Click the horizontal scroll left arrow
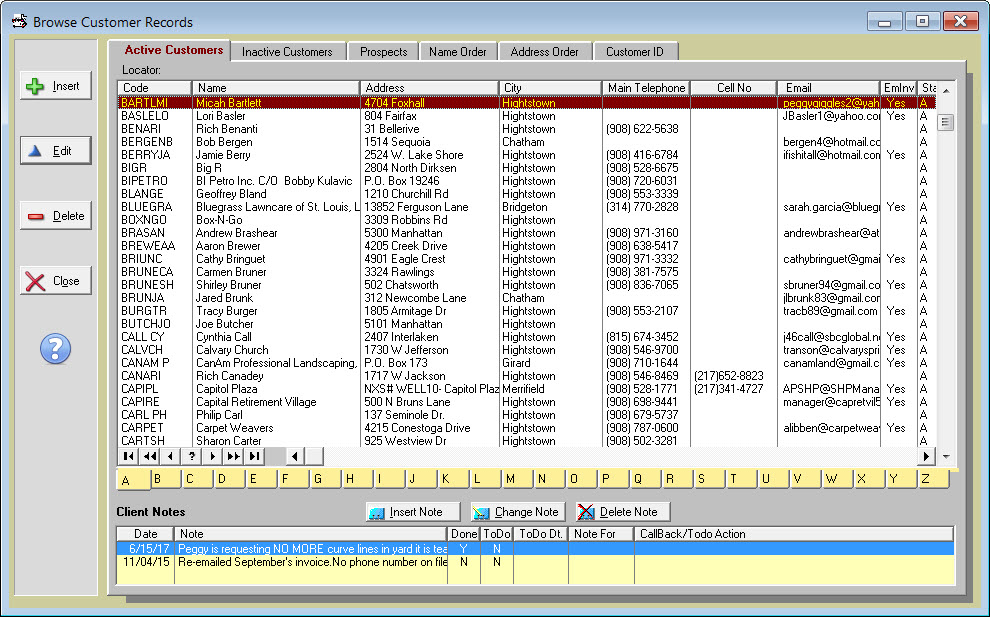Viewport: 990px width, 617px height. pos(295,456)
